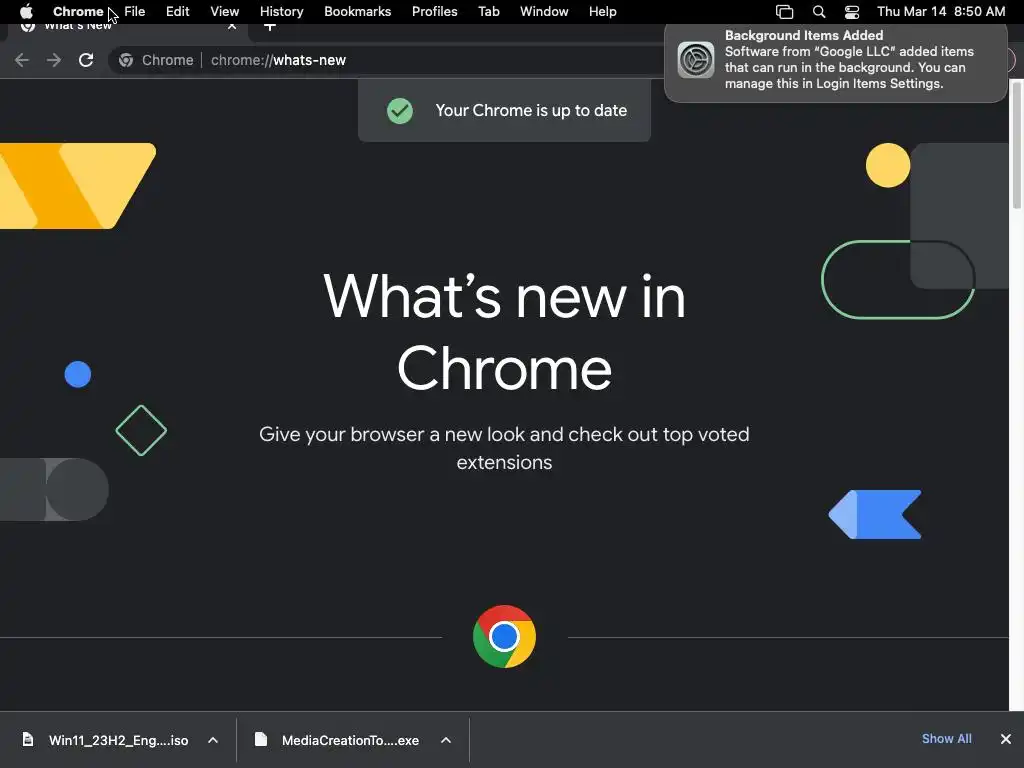Viewport: 1024px width, 768px height.
Task: Click the chrome://whats-new address field
Action: click(278, 60)
